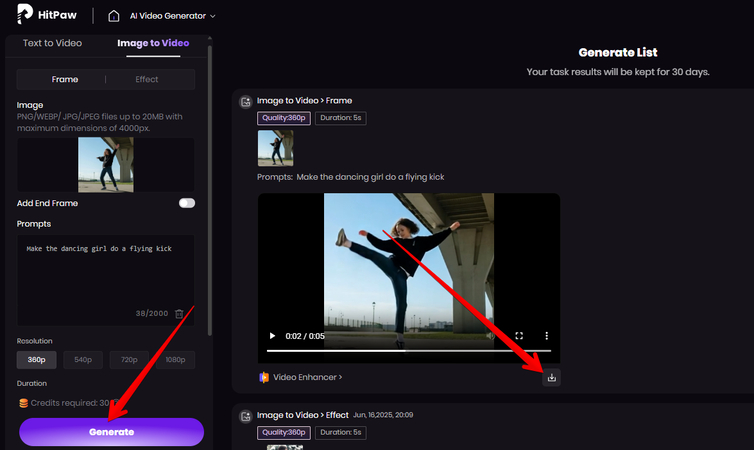Click the 'Image to Video > Frame' heading
Viewport: 754px width, 450px height.
click(304, 100)
